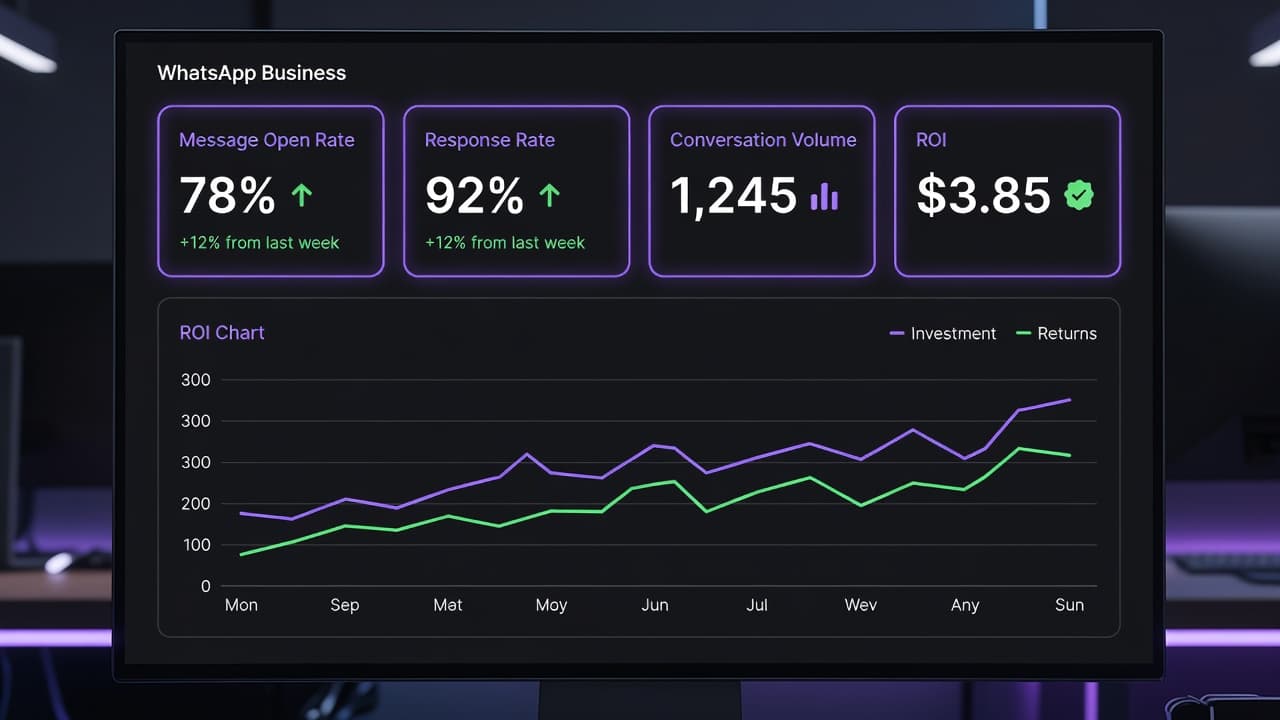Toggle the Returns series in the legend
Image resolution: width=1280 pixels, height=720 pixels.
pos(1056,334)
